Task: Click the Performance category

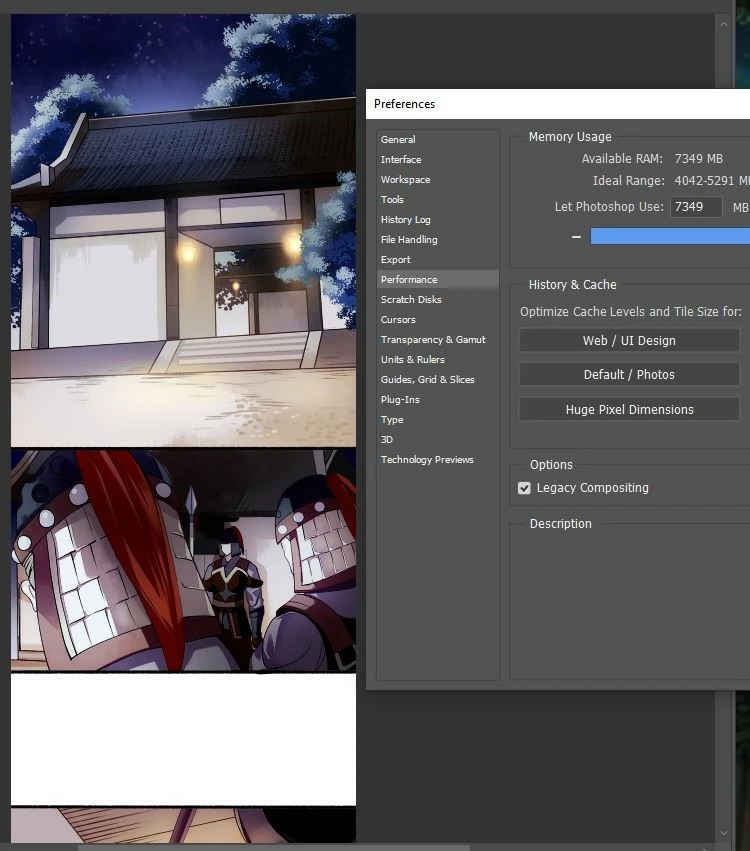Action: [437, 280]
